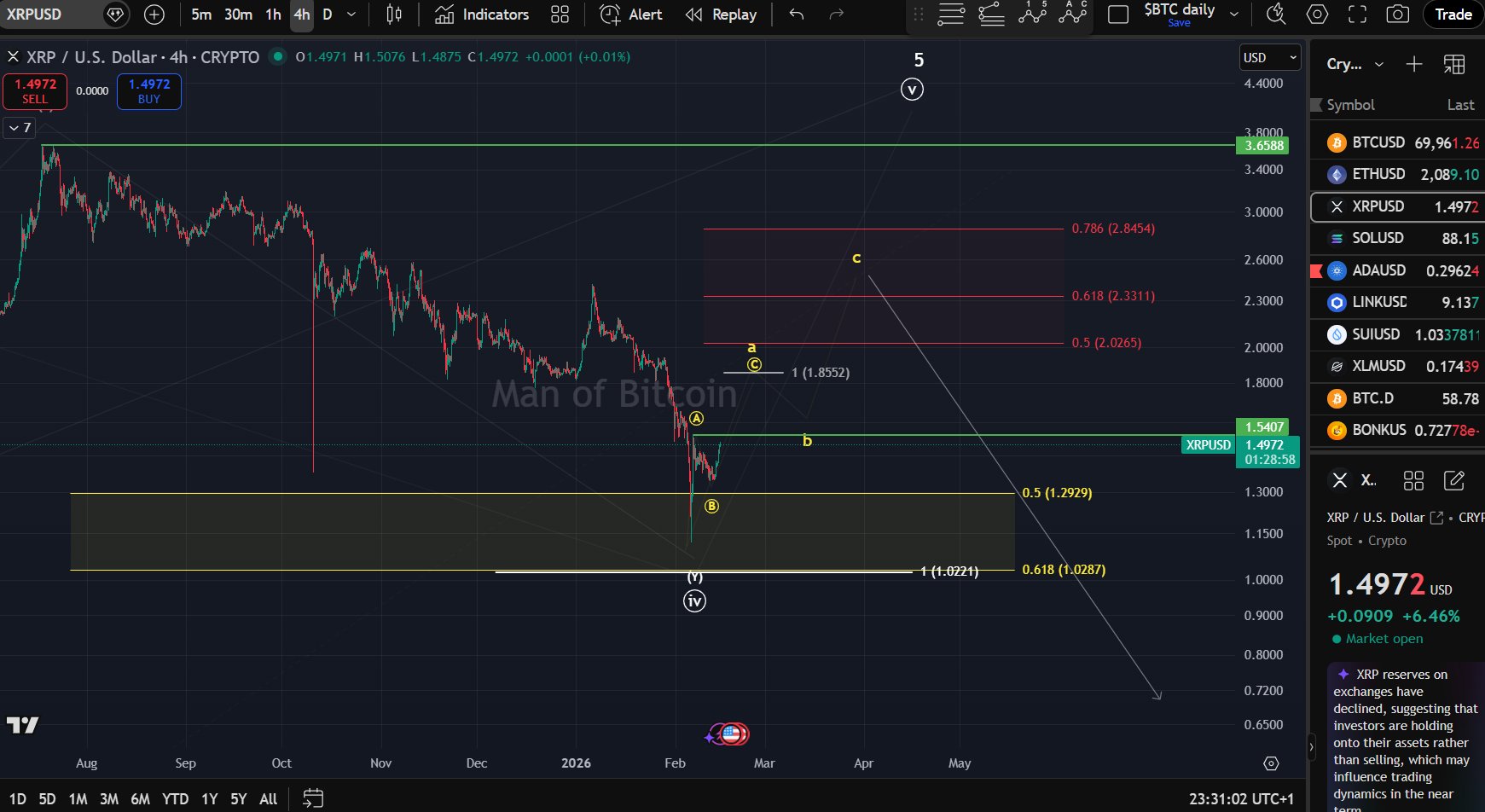Start bar Replay mode

pyautogui.click(x=722, y=14)
